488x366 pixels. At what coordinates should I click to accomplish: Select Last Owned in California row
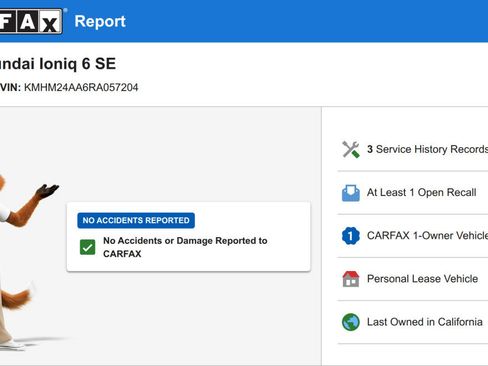coord(413,322)
